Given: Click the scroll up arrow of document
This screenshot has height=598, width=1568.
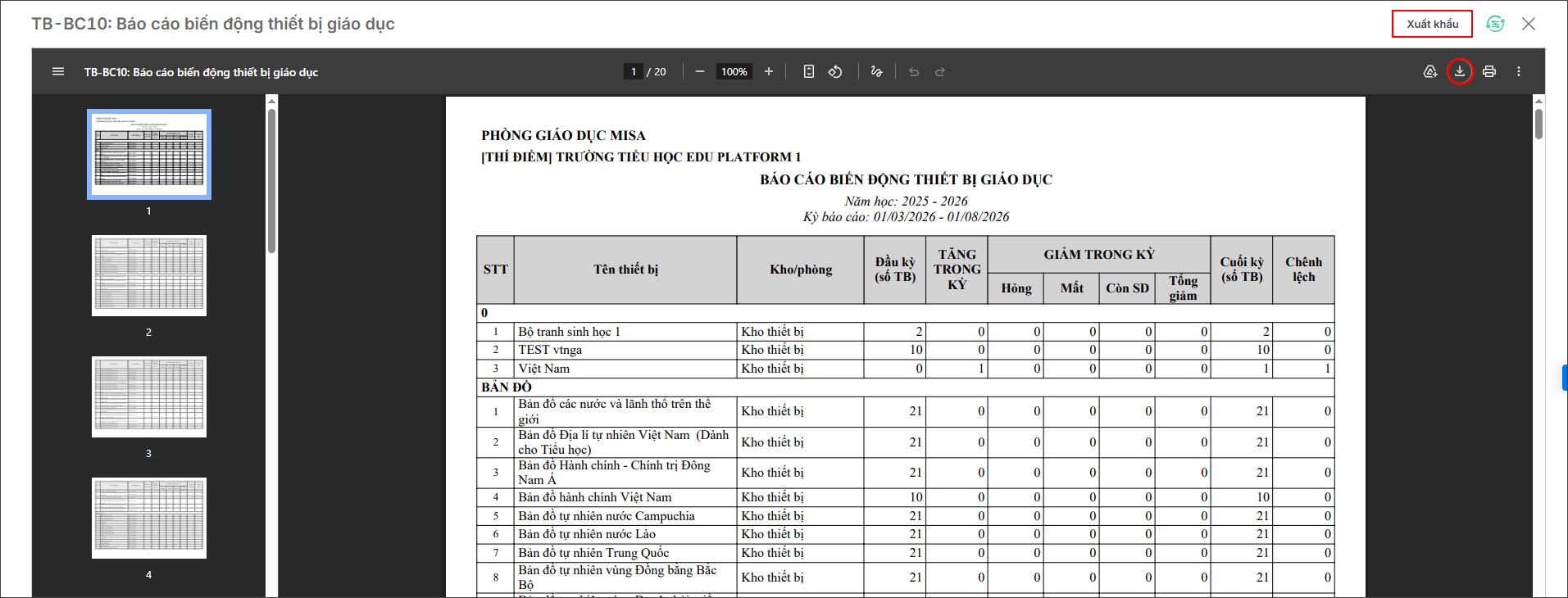Looking at the screenshot, I should click(x=1538, y=101).
